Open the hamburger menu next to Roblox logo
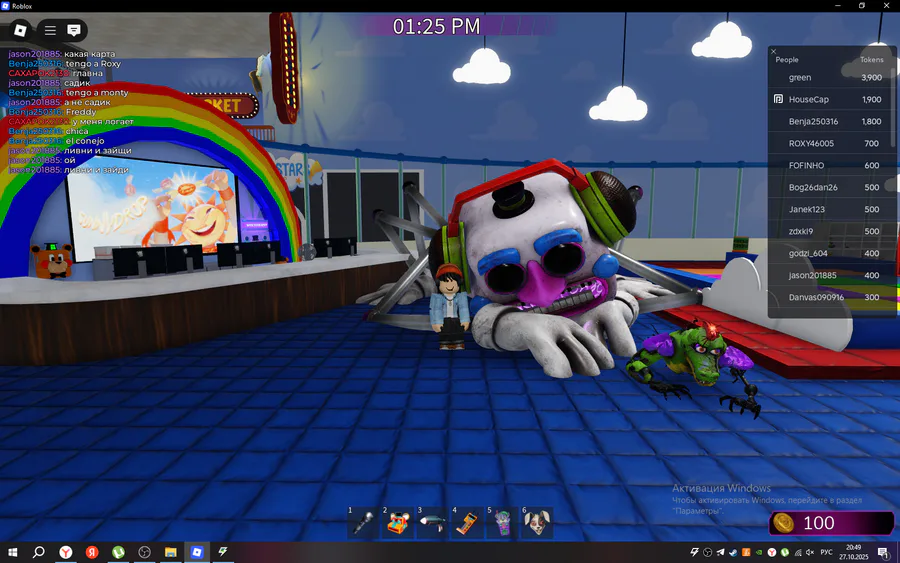The width and height of the screenshot is (900, 563). coord(51,30)
